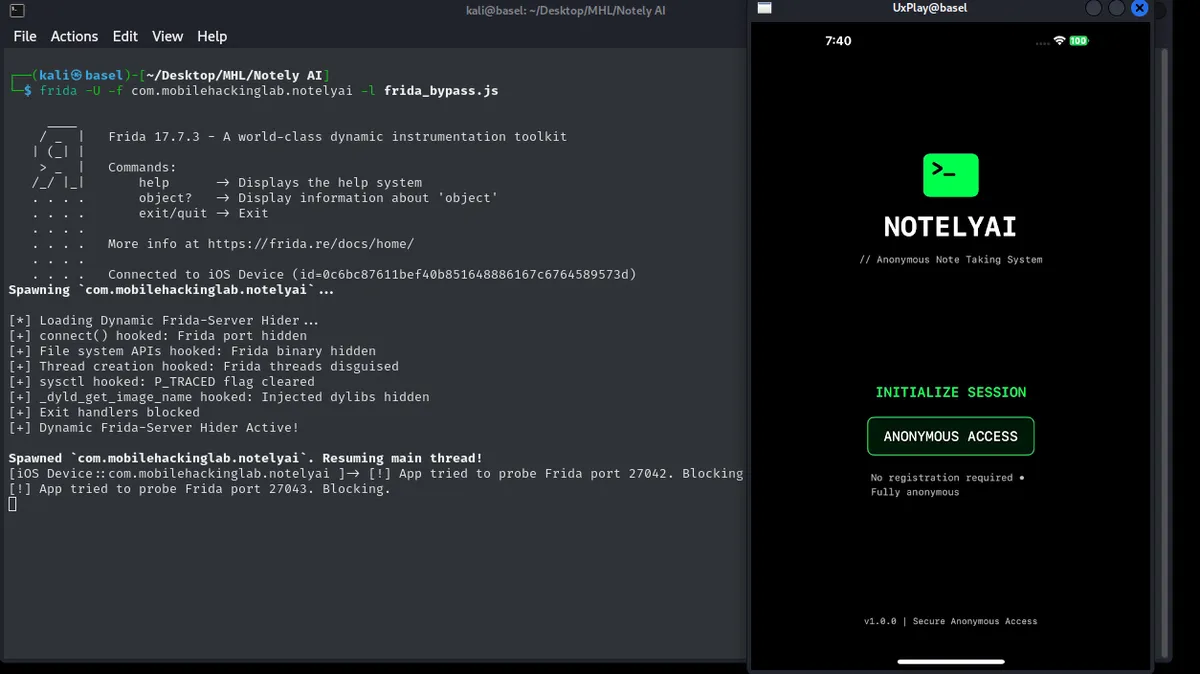Click the 'Exit handlers blocked' line
Image resolution: width=1200 pixels, height=674 pixels.
coord(104,412)
